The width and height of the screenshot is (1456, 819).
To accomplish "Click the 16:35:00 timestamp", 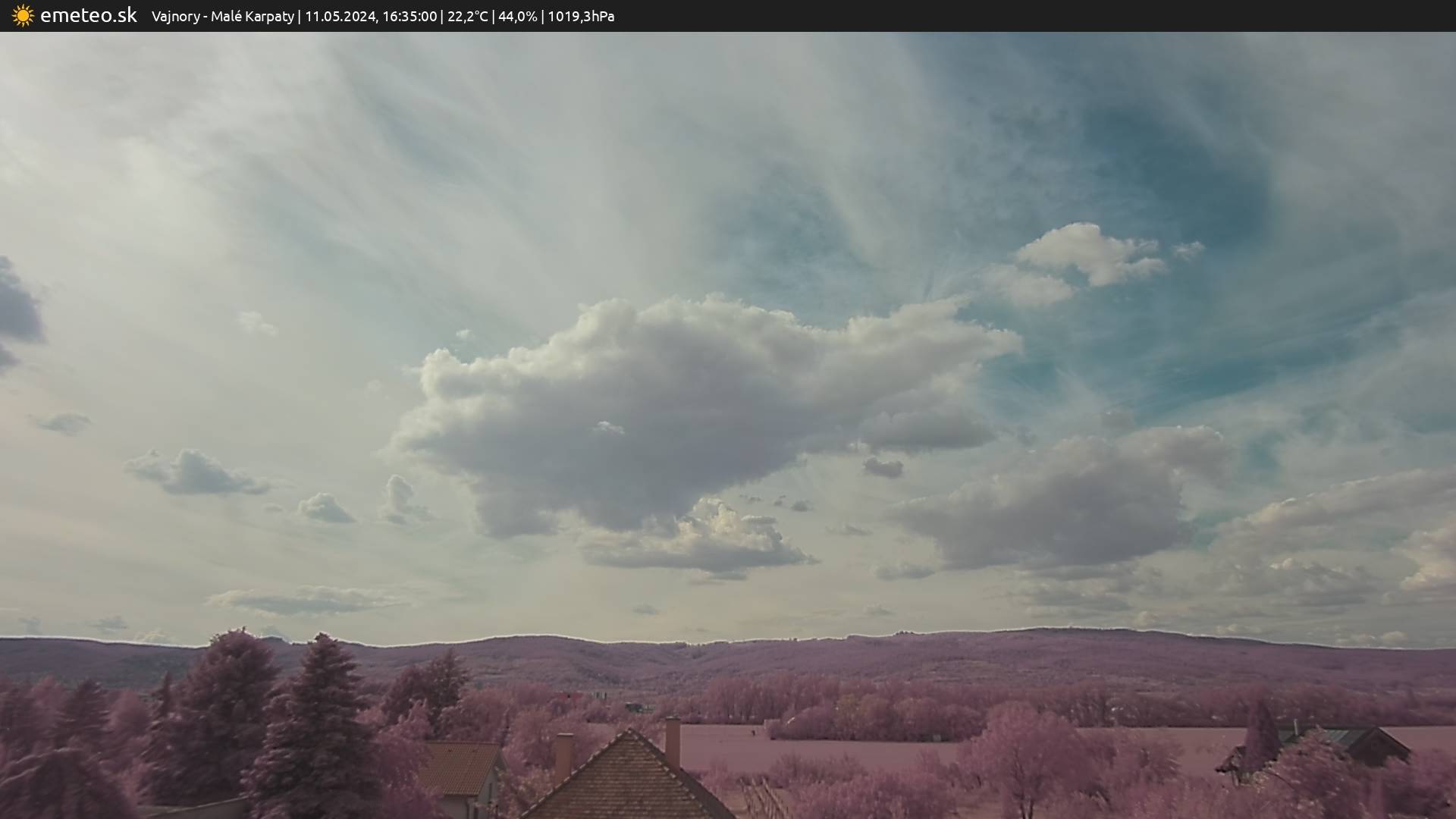I will tap(409, 17).
